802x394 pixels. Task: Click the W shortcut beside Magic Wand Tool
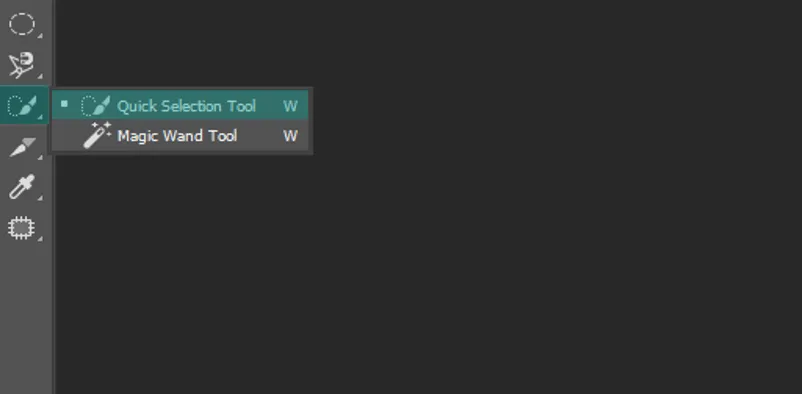pos(291,136)
